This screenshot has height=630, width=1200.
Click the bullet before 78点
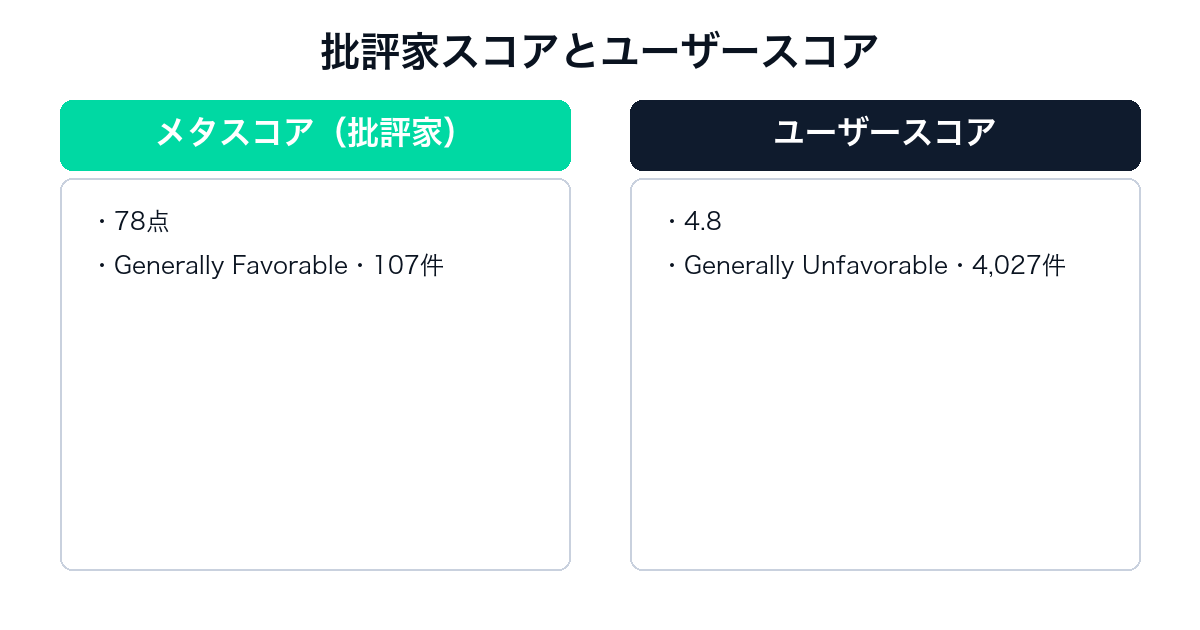102,222
